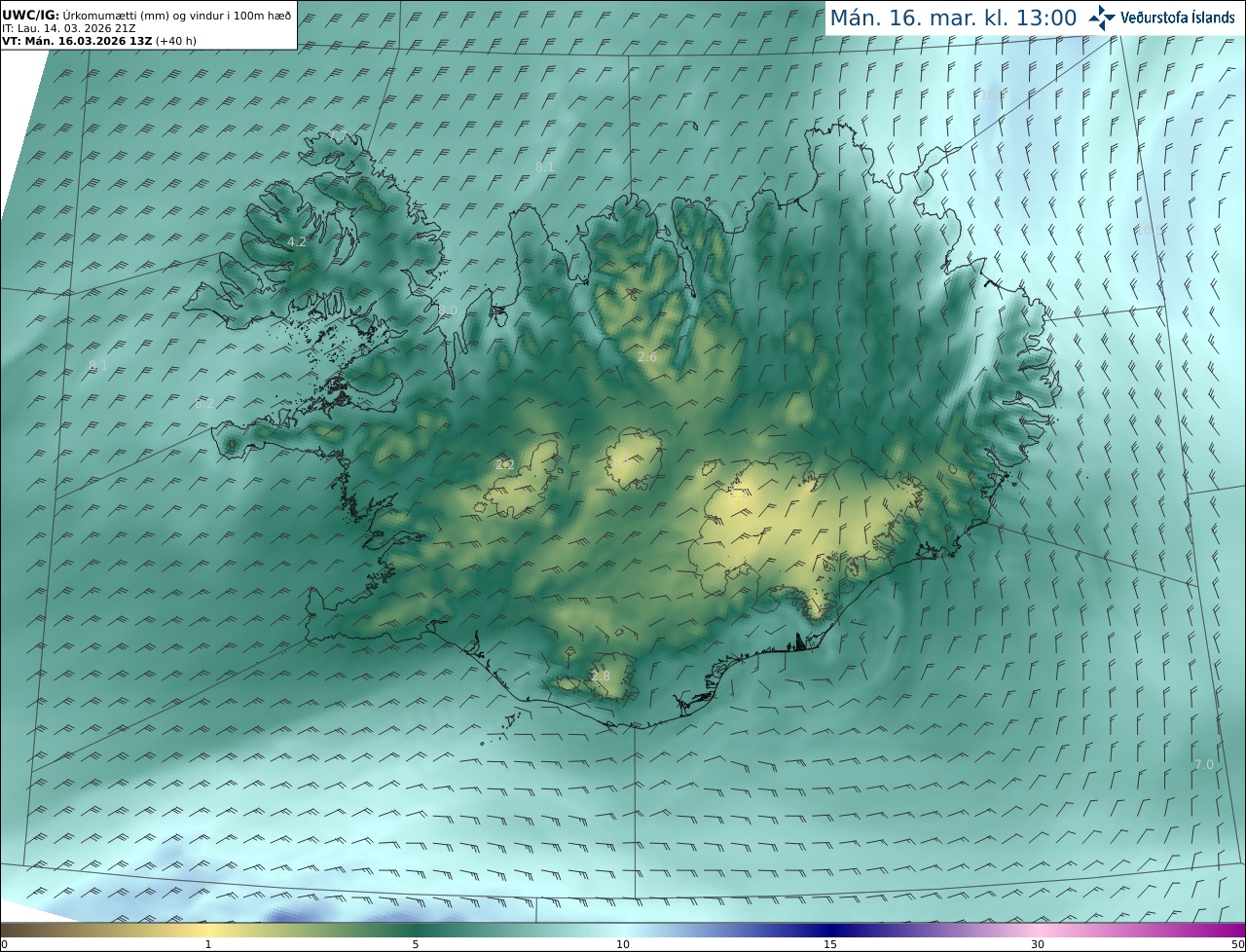
Task: Click the 'Veðurstofa Íslands' name text
Action: pyautogui.click(x=1178, y=18)
